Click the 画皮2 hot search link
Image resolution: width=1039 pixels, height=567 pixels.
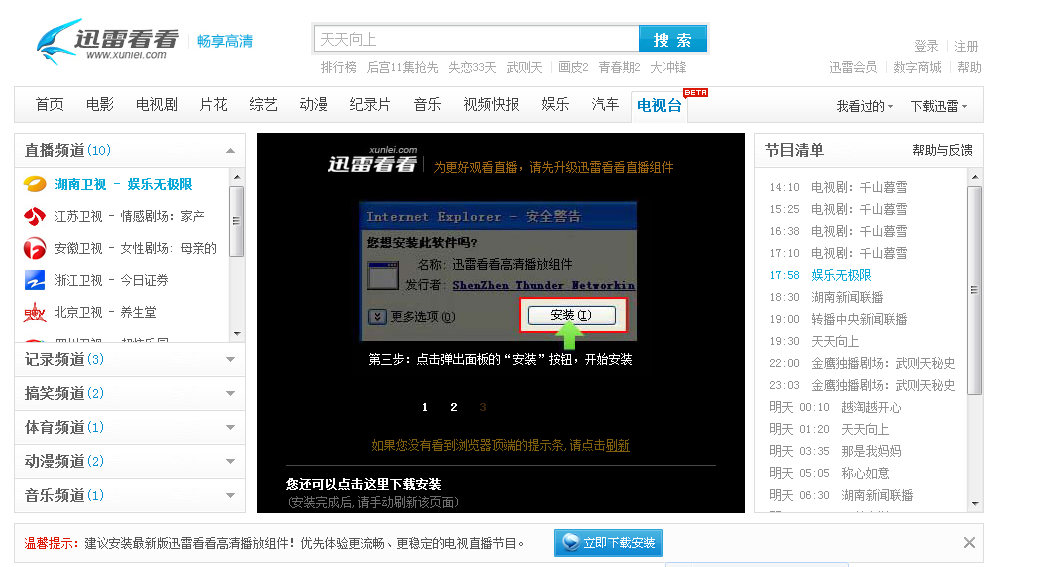573,67
